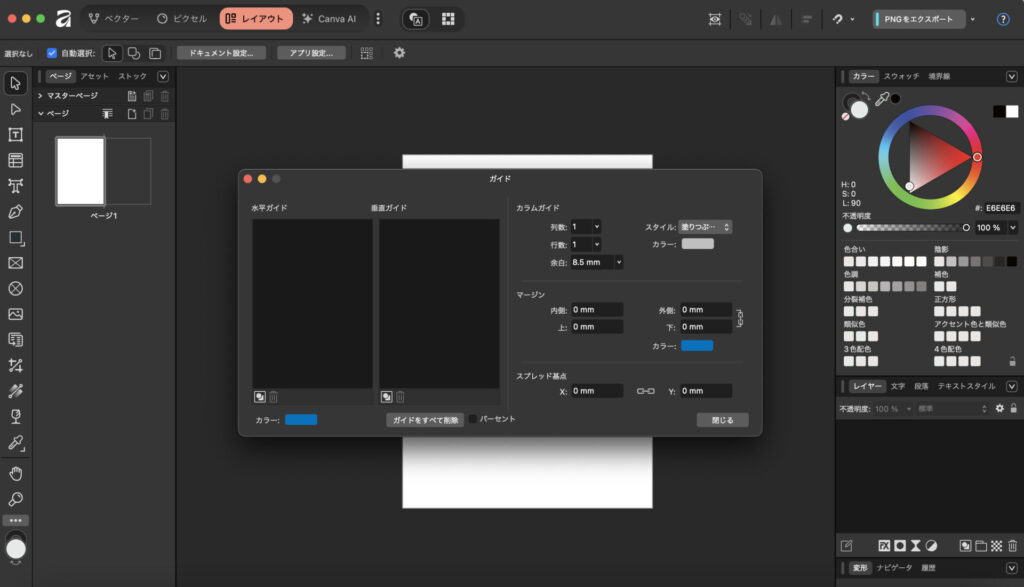The height and width of the screenshot is (587, 1024).
Task: Add a horizontal guide under 水平ガイド list
Action: pos(260,397)
